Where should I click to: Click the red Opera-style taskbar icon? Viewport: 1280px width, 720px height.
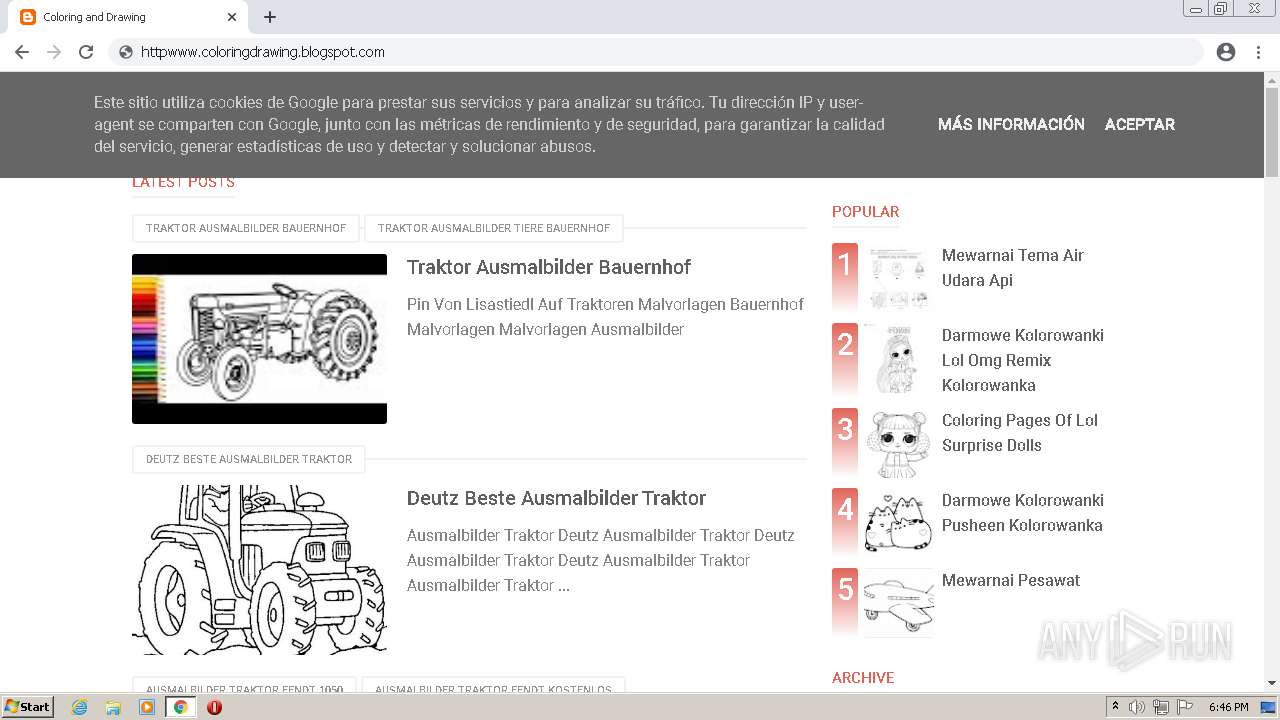click(x=214, y=707)
